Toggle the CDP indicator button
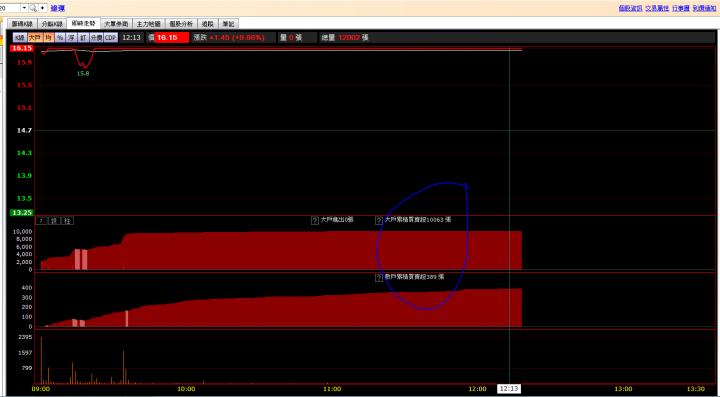Screen dimensions: 720x397 [x=111, y=38]
